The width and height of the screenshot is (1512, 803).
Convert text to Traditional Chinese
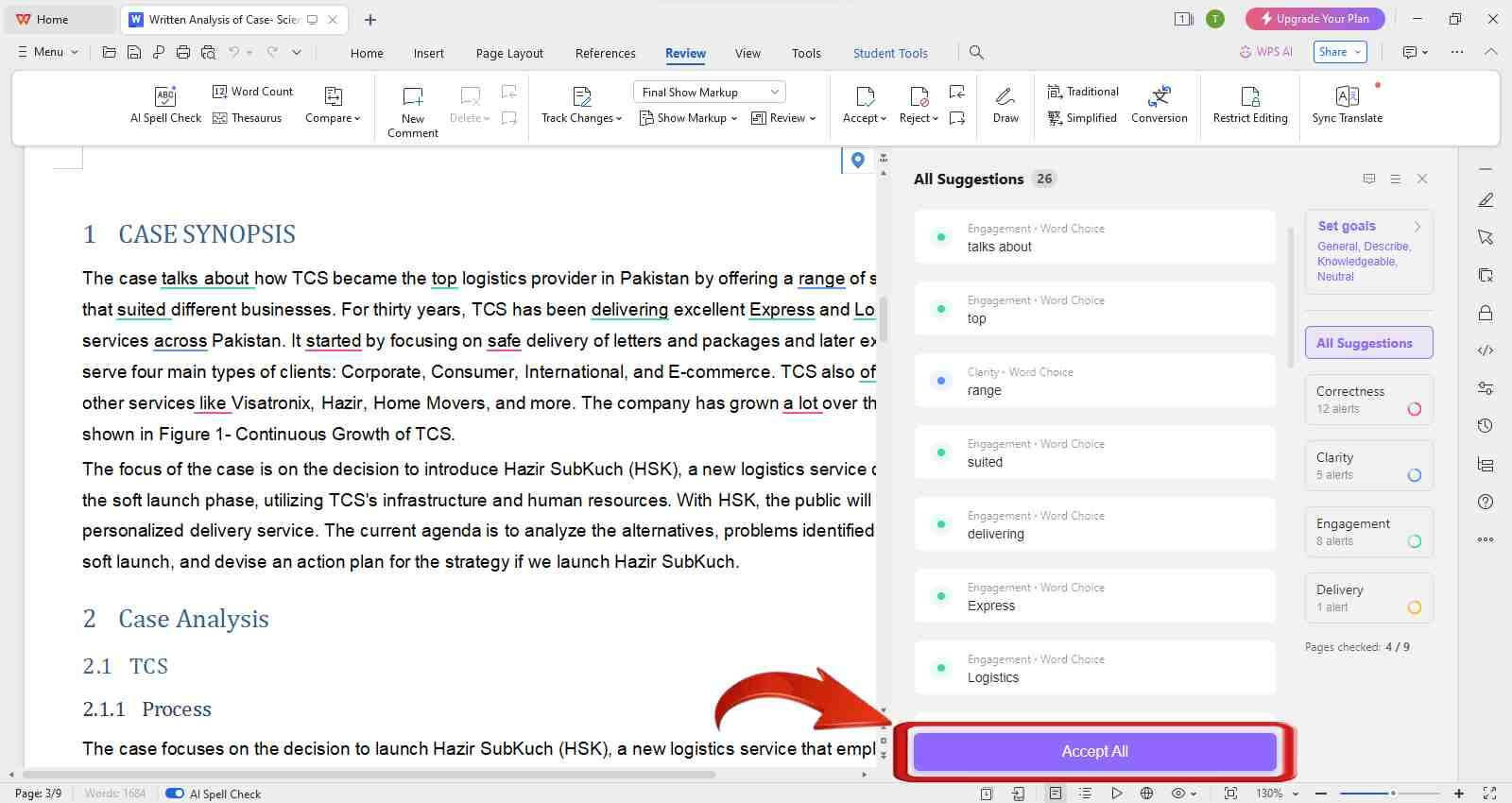1083,92
